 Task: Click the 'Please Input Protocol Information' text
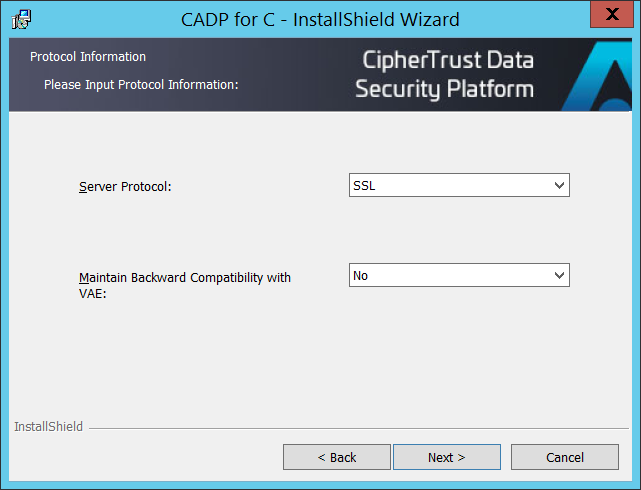(x=141, y=84)
